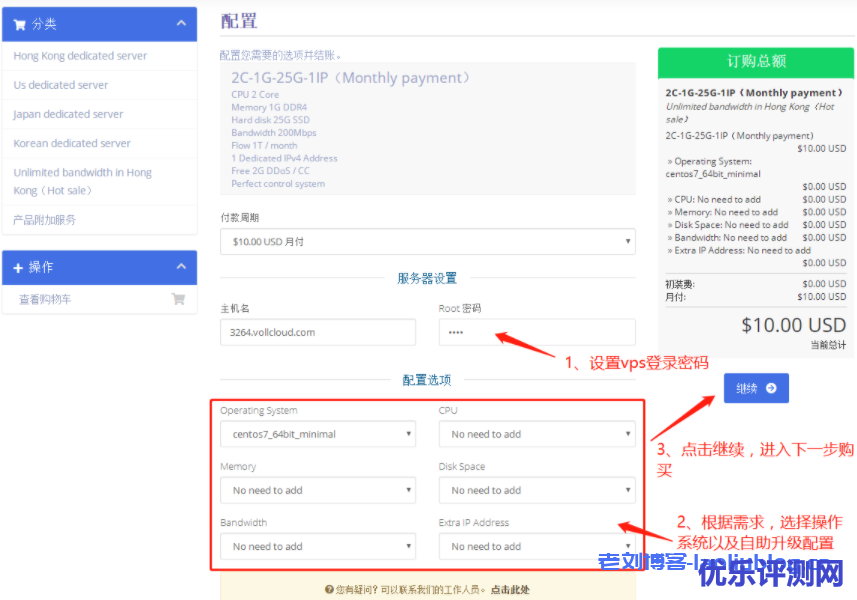Expand the CPU options dropdown
857x600 pixels.
(x=536, y=434)
